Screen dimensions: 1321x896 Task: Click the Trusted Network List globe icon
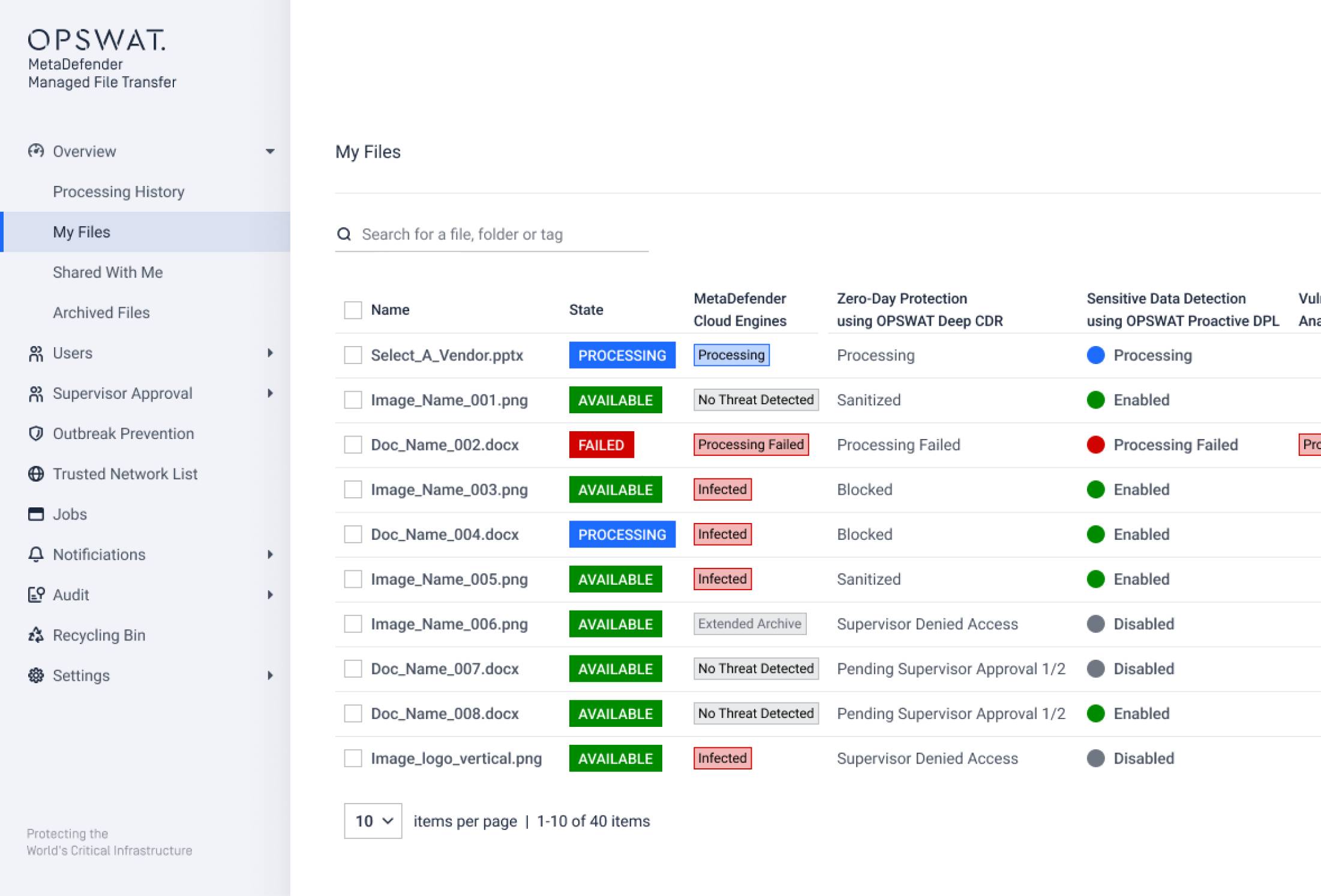pyautogui.click(x=36, y=474)
